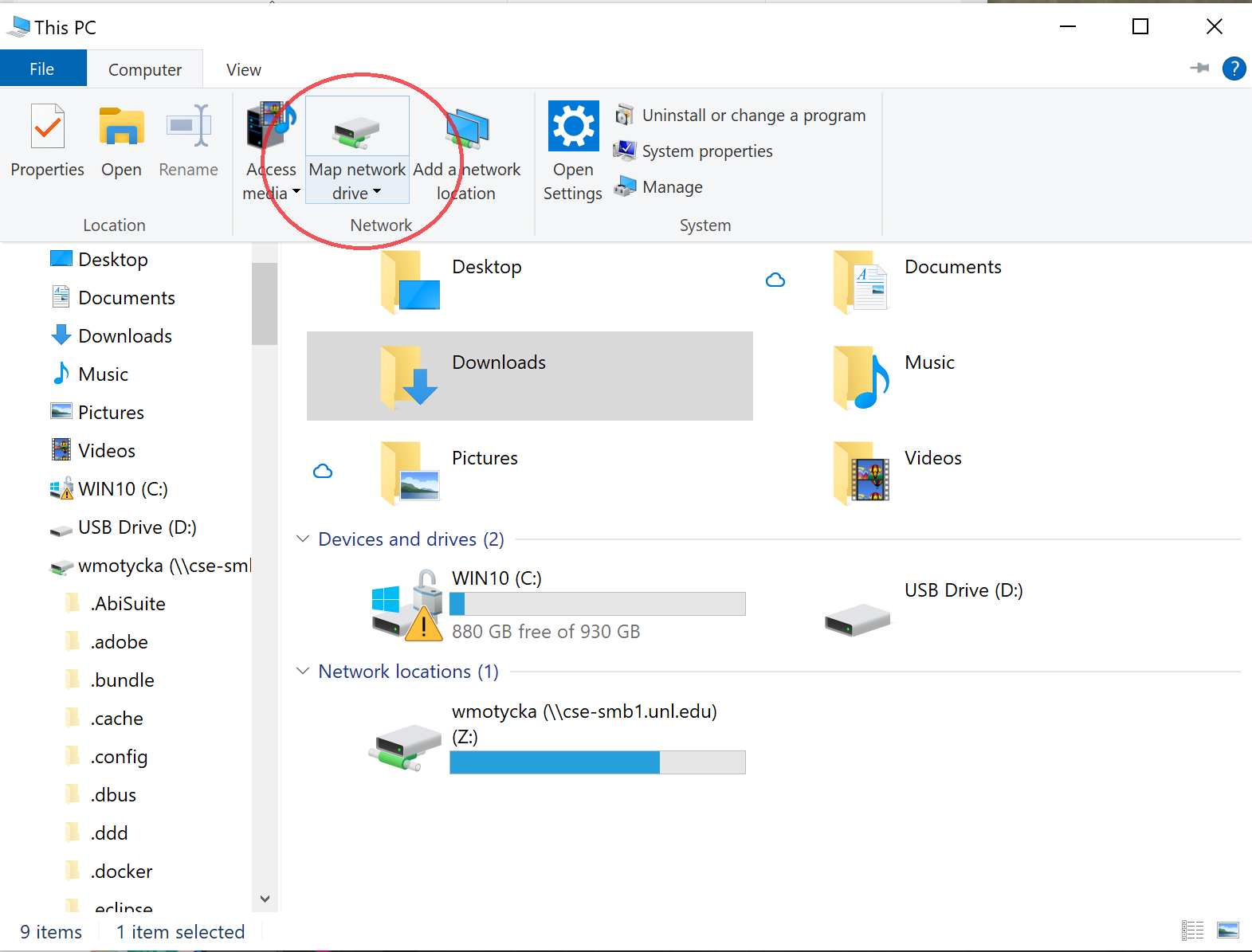
Task: Click the Open folder icon in Location group
Action: coord(121,127)
